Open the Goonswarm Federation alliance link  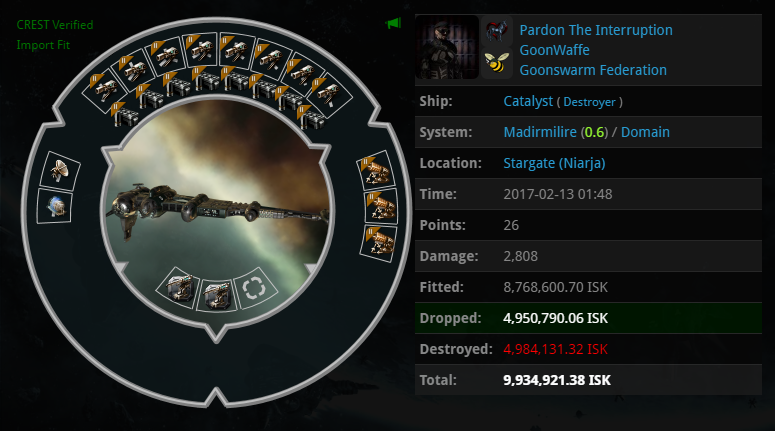[593, 70]
